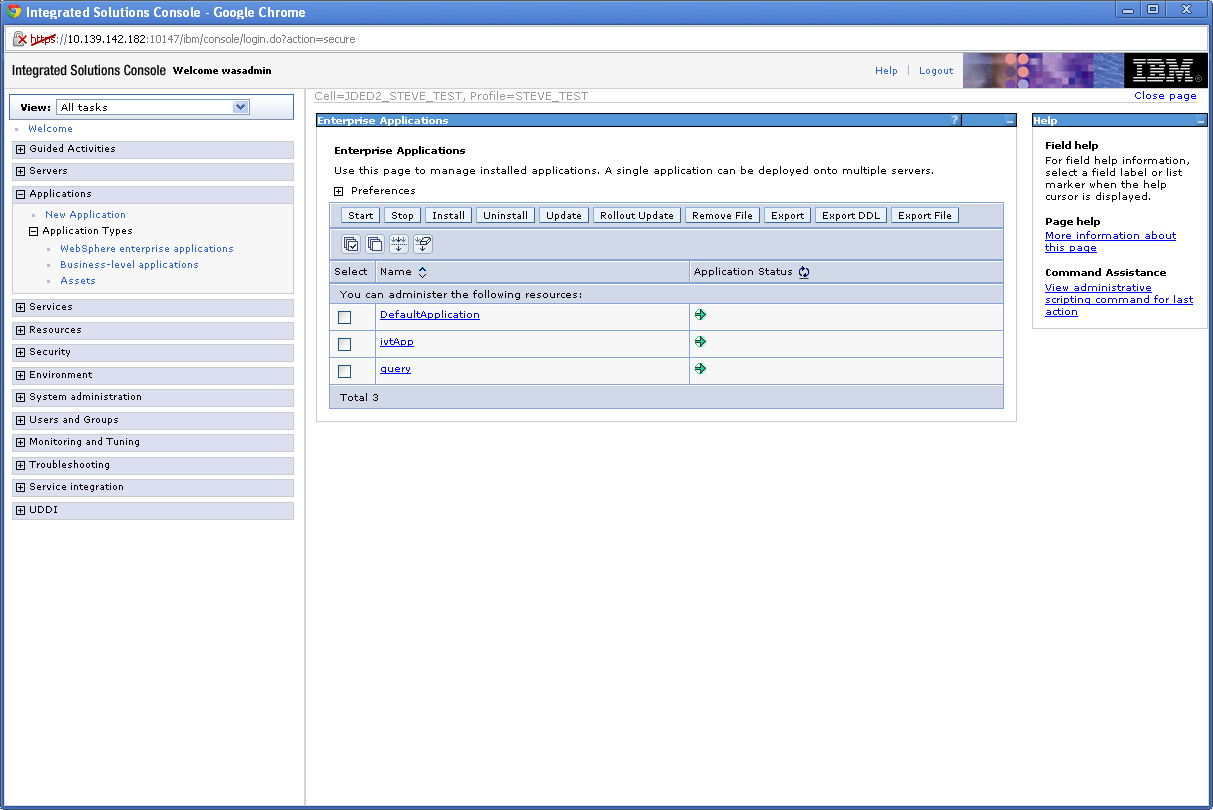Open Business-level applications
This screenshot has height=810, width=1213.
tap(129, 265)
